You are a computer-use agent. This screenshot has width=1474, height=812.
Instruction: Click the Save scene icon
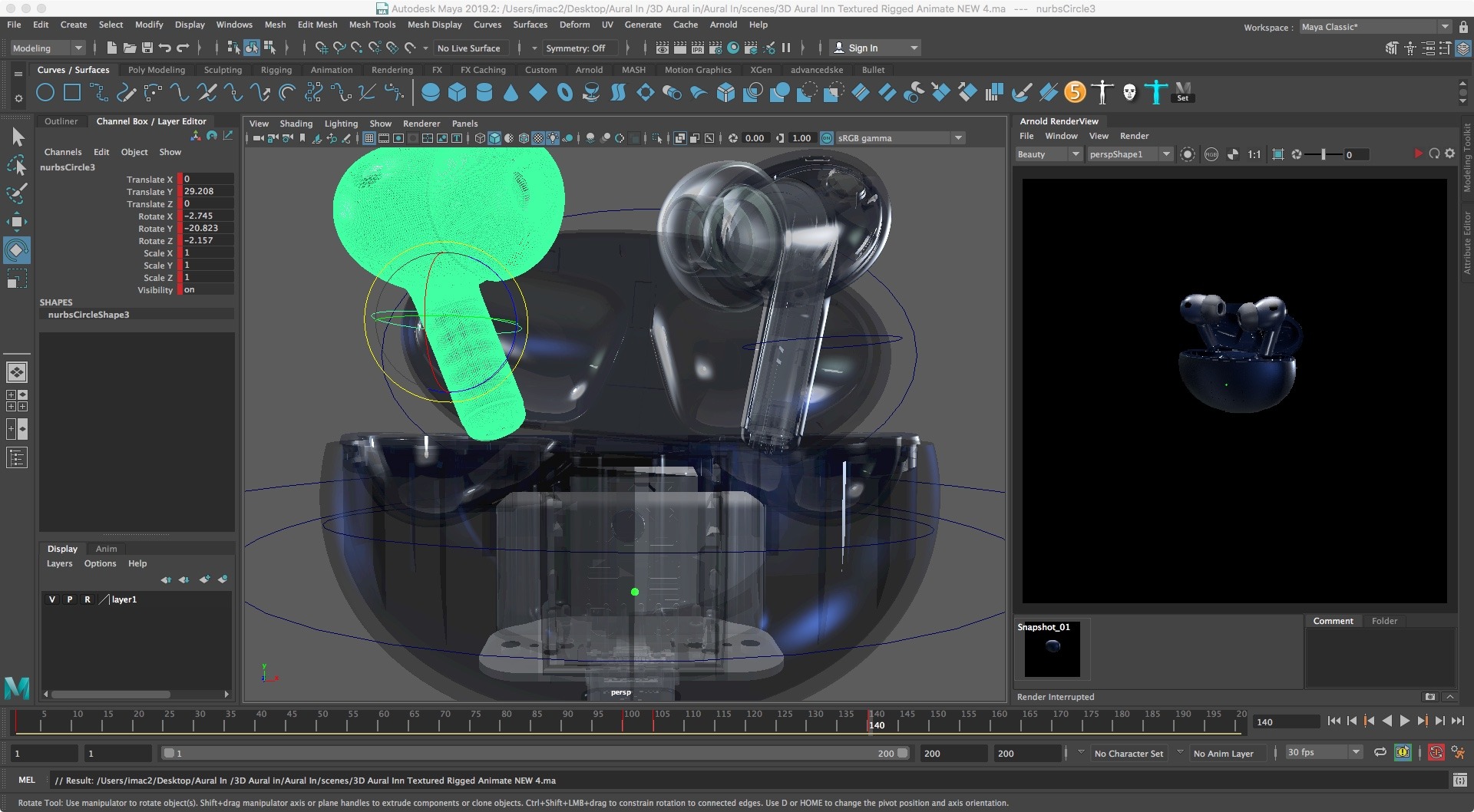click(x=147, y=48)
